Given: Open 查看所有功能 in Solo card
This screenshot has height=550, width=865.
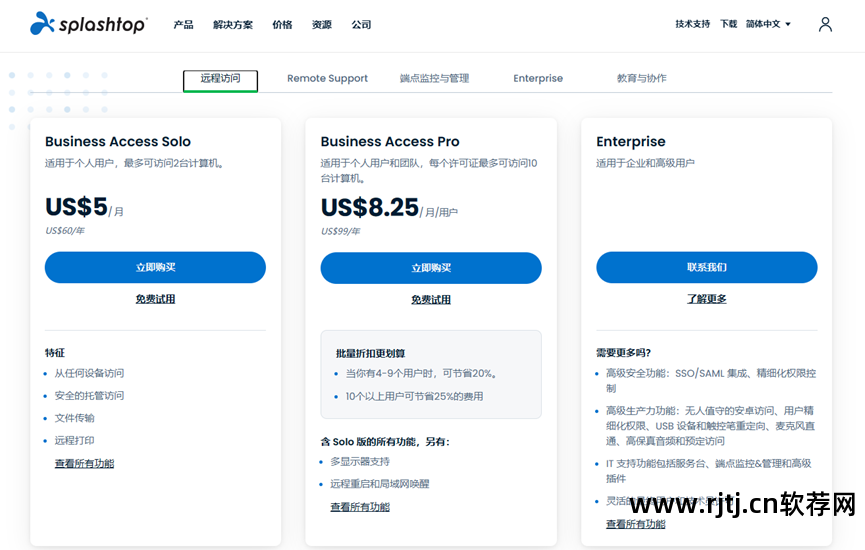Looking at the screenshot, I should pyautogui.click(x=84, y=463).
